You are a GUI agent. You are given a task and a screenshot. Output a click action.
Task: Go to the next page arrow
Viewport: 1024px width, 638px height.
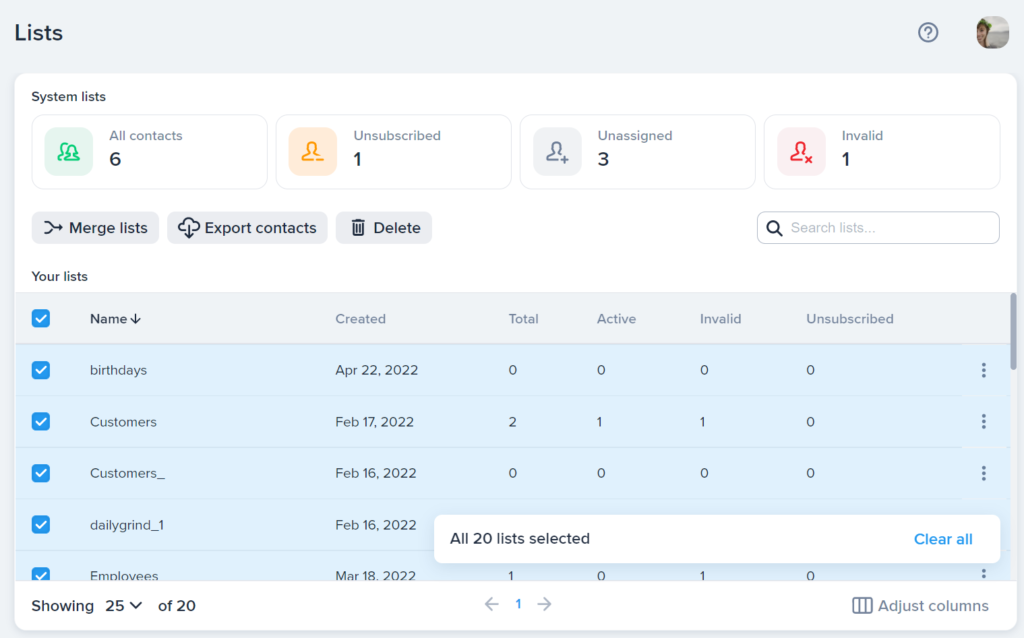[544, 604]
